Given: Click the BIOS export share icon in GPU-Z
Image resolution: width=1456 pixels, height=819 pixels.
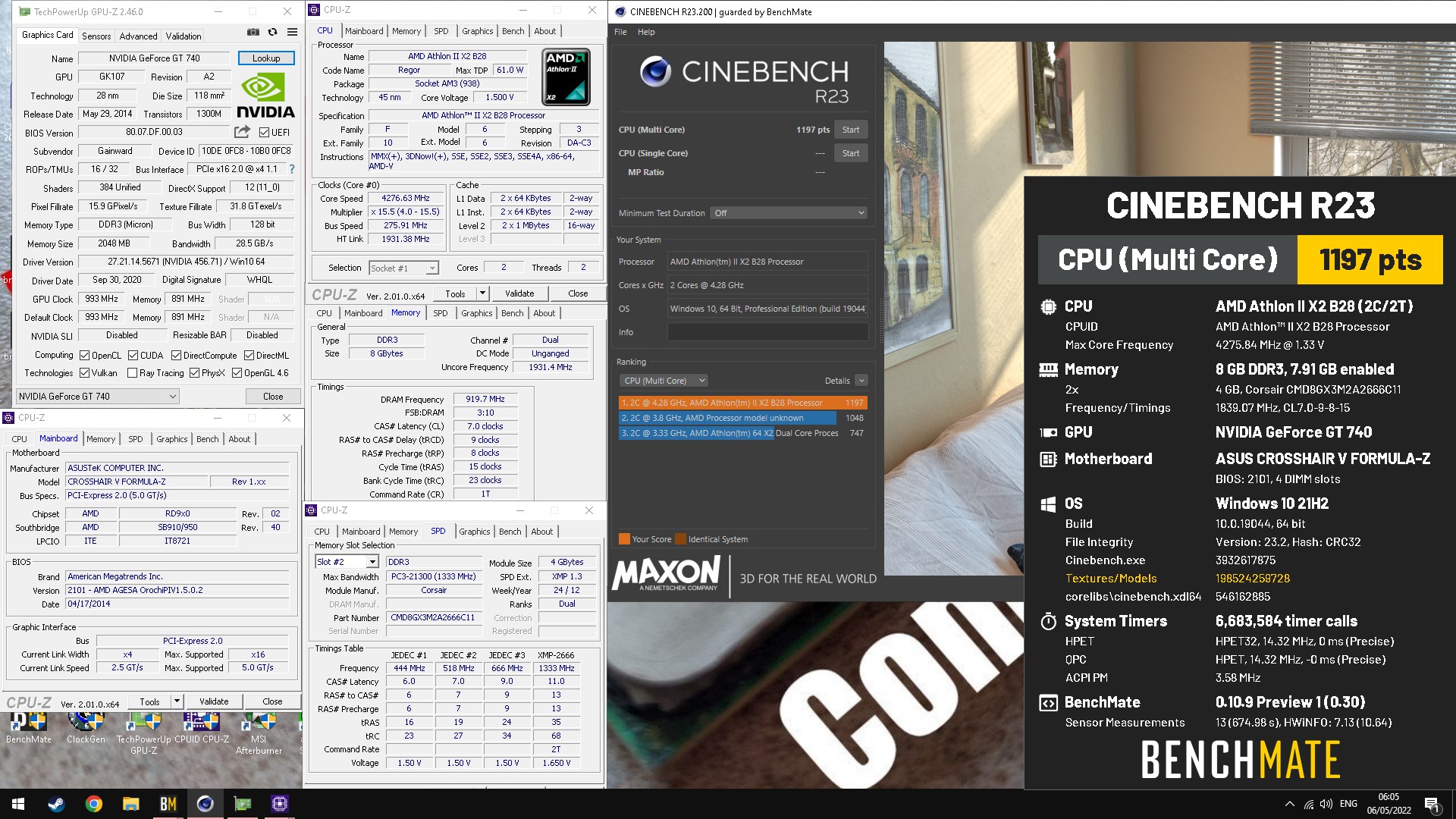Looking at the screenshot, I should click(242, 131).
